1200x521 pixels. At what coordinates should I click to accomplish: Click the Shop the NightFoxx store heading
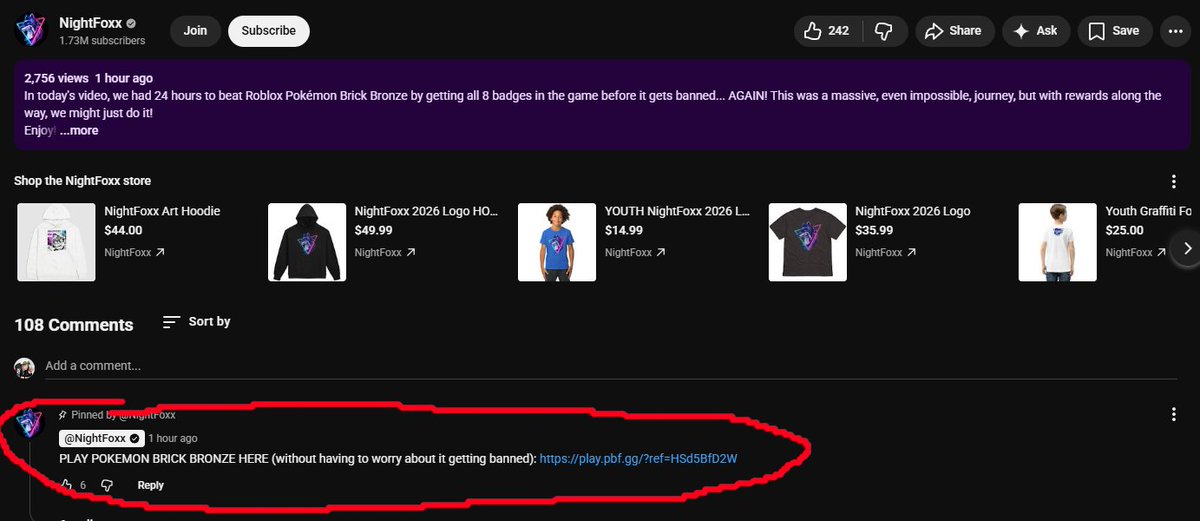[x=83, y=181]
